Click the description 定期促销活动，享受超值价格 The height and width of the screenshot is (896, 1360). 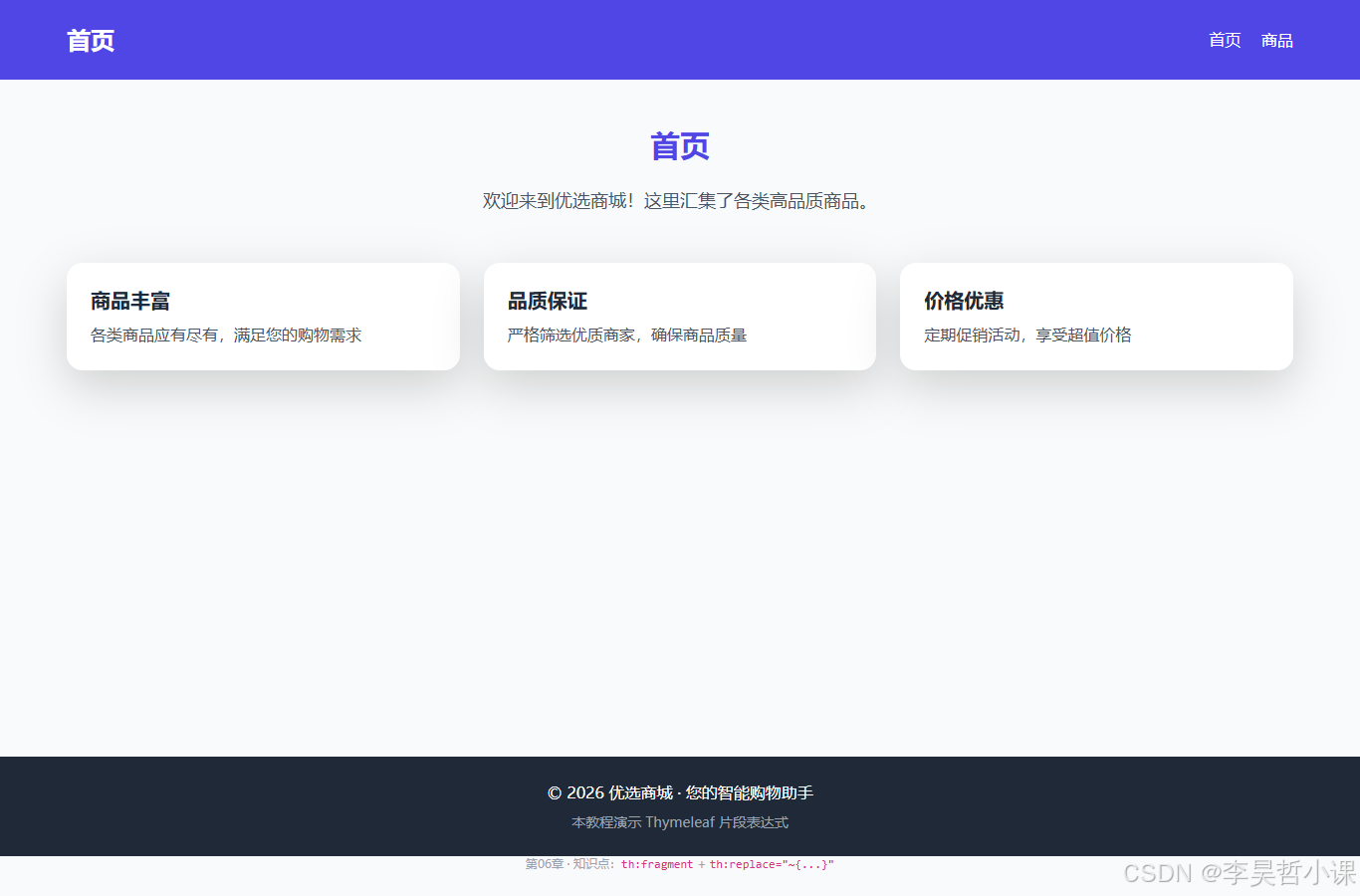[x=1027, y=336]
